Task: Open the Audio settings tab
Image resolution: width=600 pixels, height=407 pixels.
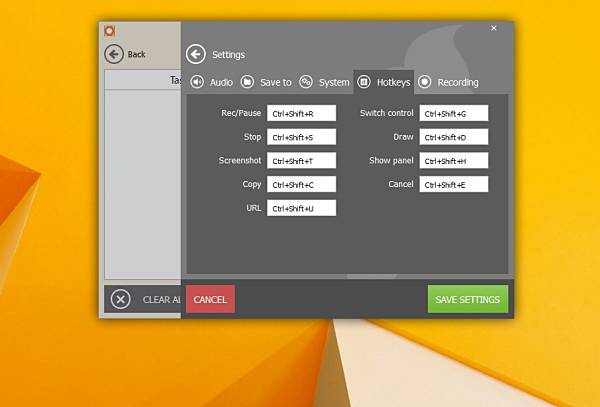Action: 212,82
